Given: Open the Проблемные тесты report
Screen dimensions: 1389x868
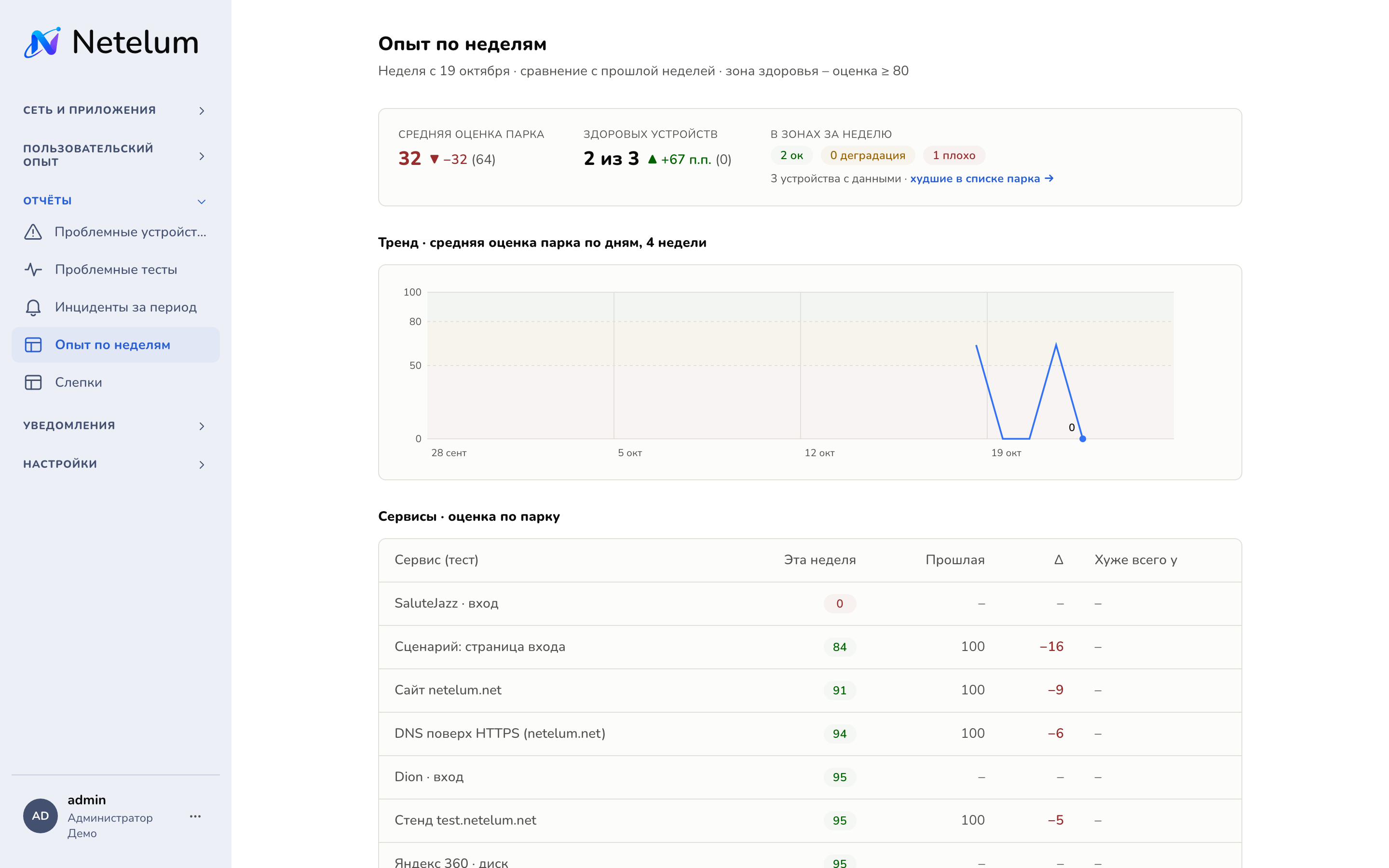Looking at the screenshot, I should [116, 269].
